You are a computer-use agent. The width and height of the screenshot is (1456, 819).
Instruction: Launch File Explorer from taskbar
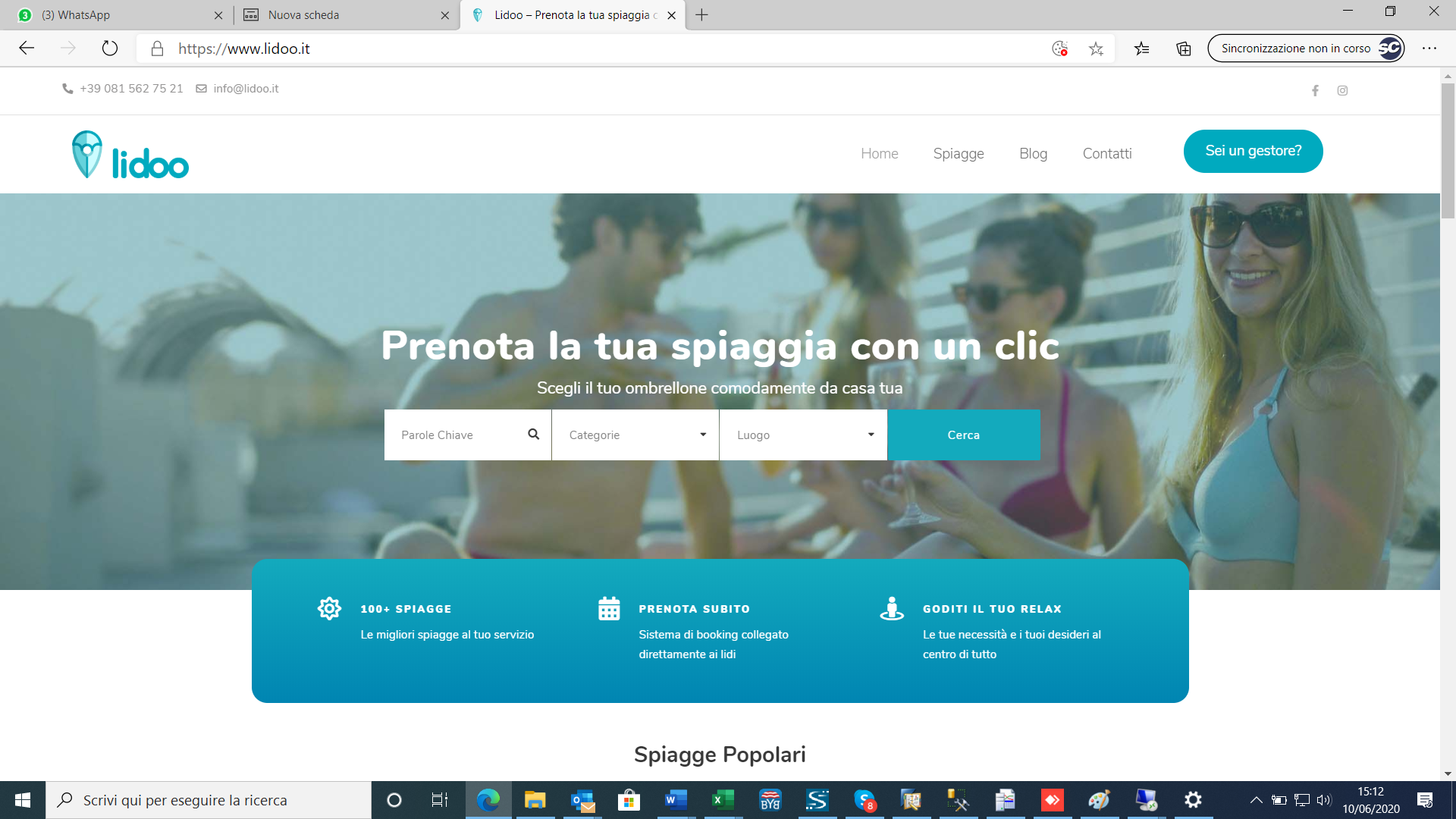click(535, 800)
